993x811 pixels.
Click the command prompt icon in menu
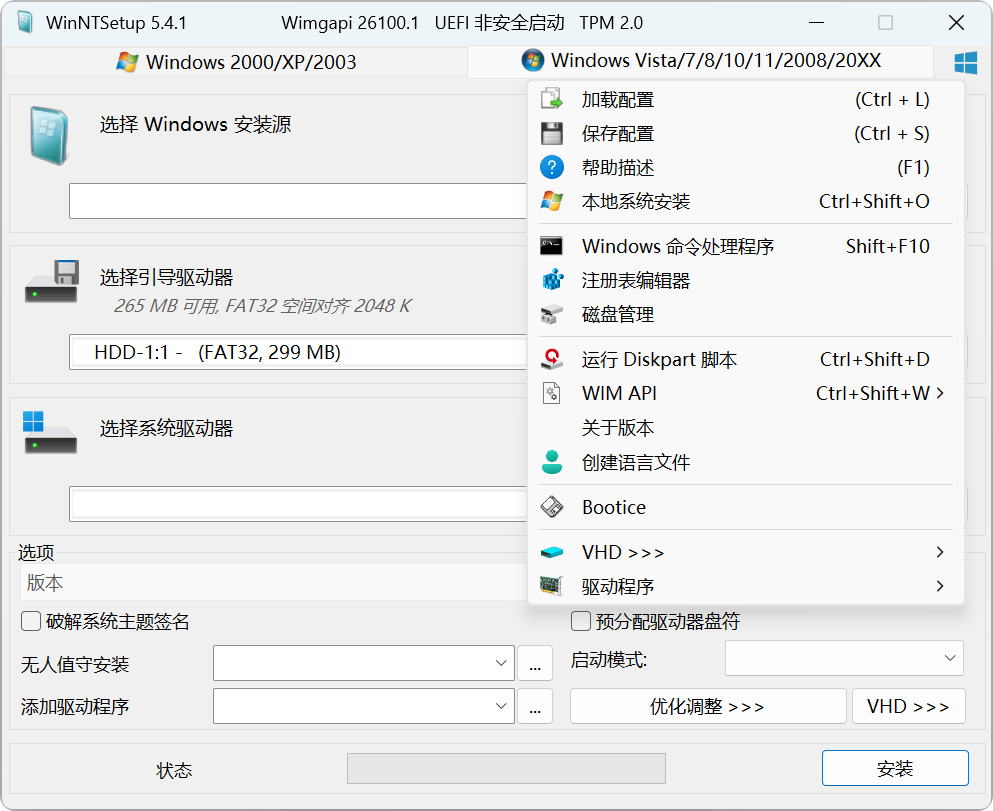(x=552, y=246)
